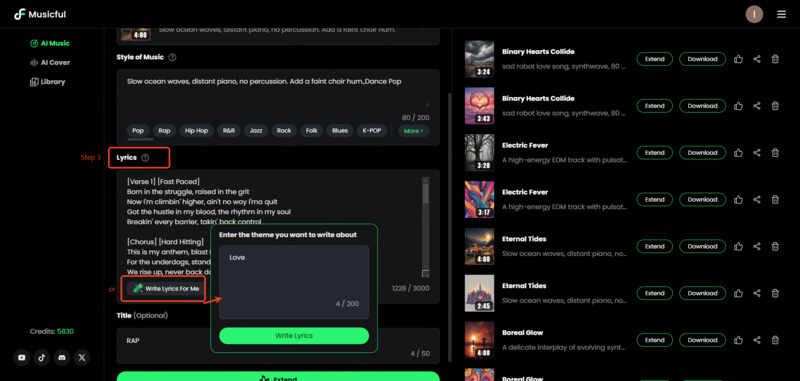Click the Credits: 5830 text
The height and width of the screenshot is (381, 800).
point(52,332)
